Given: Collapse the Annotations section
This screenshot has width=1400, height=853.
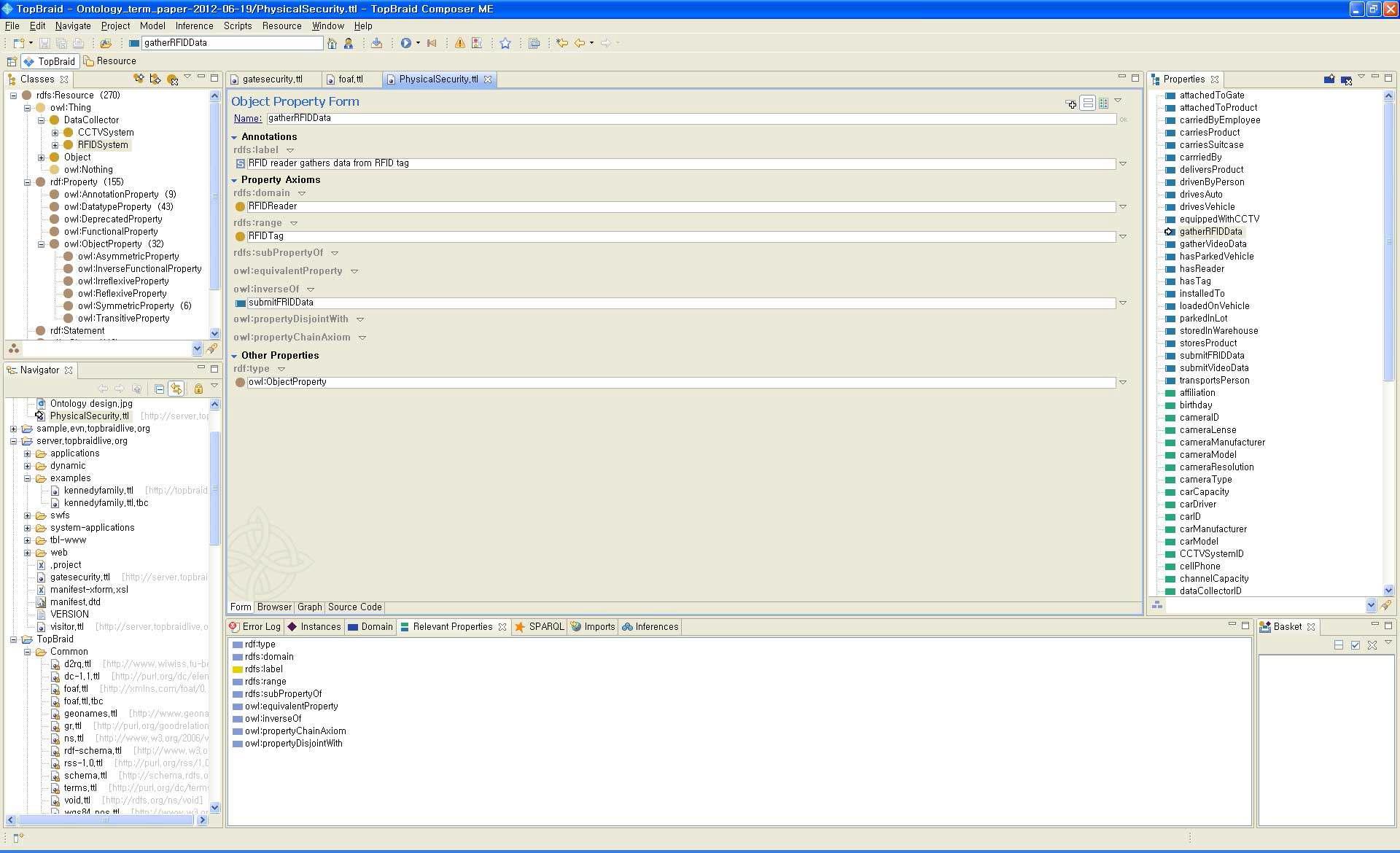Looking at the screenshot, I should 234,137.
